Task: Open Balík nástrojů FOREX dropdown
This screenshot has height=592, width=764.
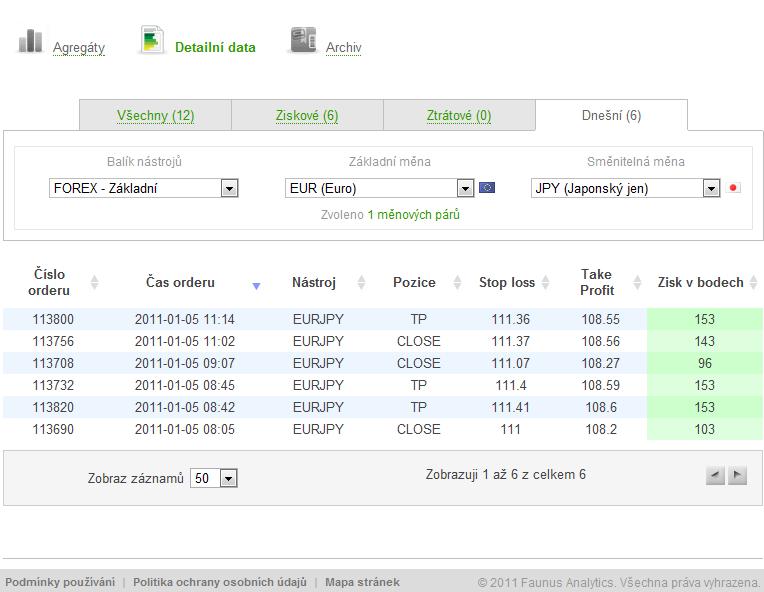Action: [x=143, y=188]
